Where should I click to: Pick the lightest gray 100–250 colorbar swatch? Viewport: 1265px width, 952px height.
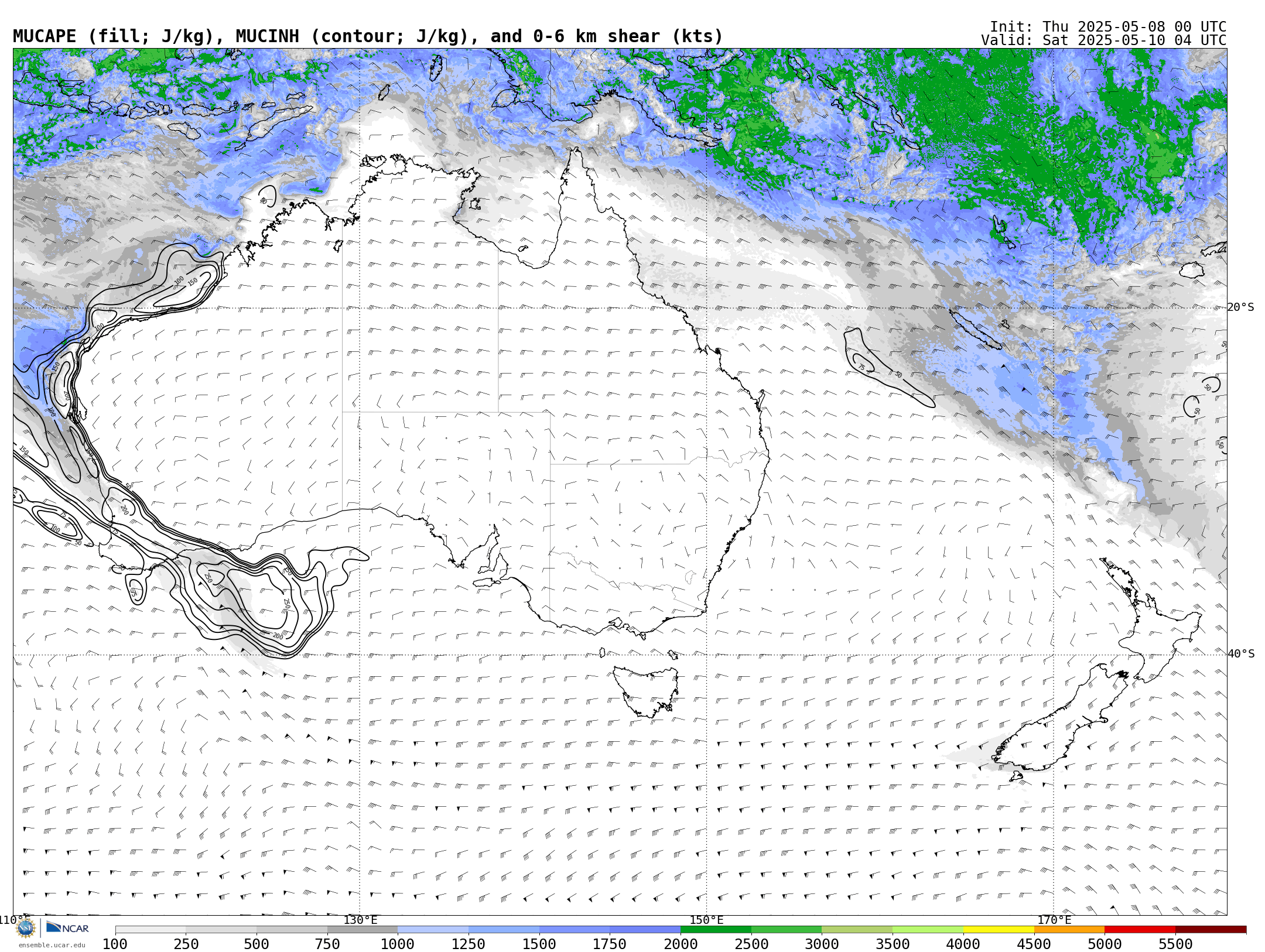(x=151, y=930)
